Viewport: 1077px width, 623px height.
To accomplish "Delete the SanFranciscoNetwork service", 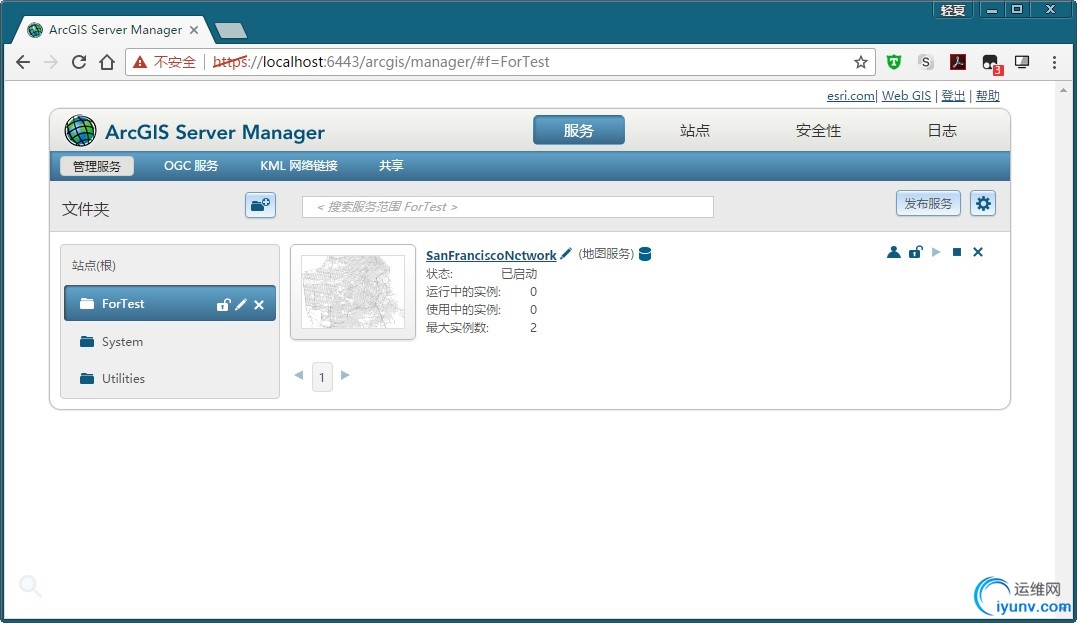I will click(978, 252).
